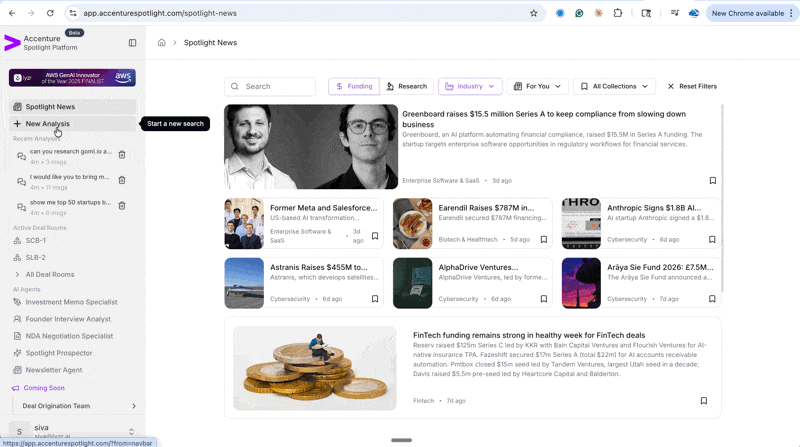Bookmark the Earendil Raises $787M article

pos(544,239)
